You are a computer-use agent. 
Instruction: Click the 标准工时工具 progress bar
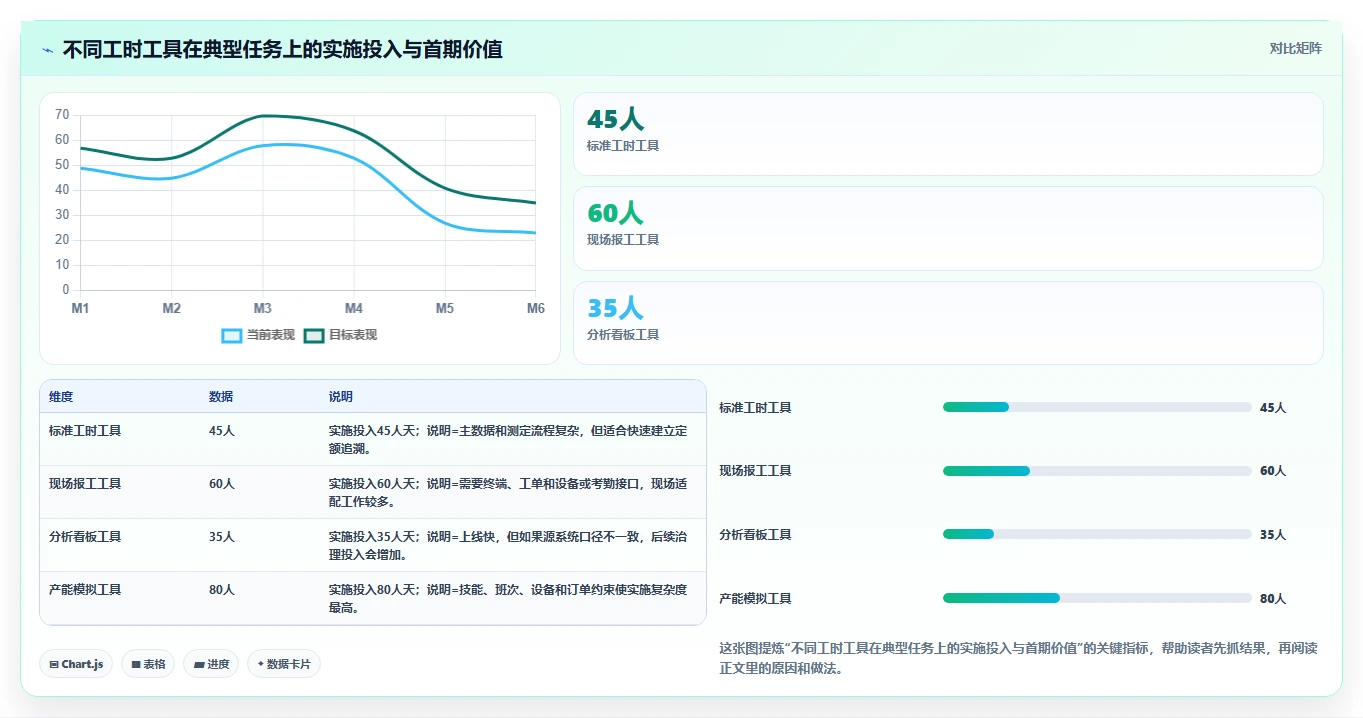1097,407
